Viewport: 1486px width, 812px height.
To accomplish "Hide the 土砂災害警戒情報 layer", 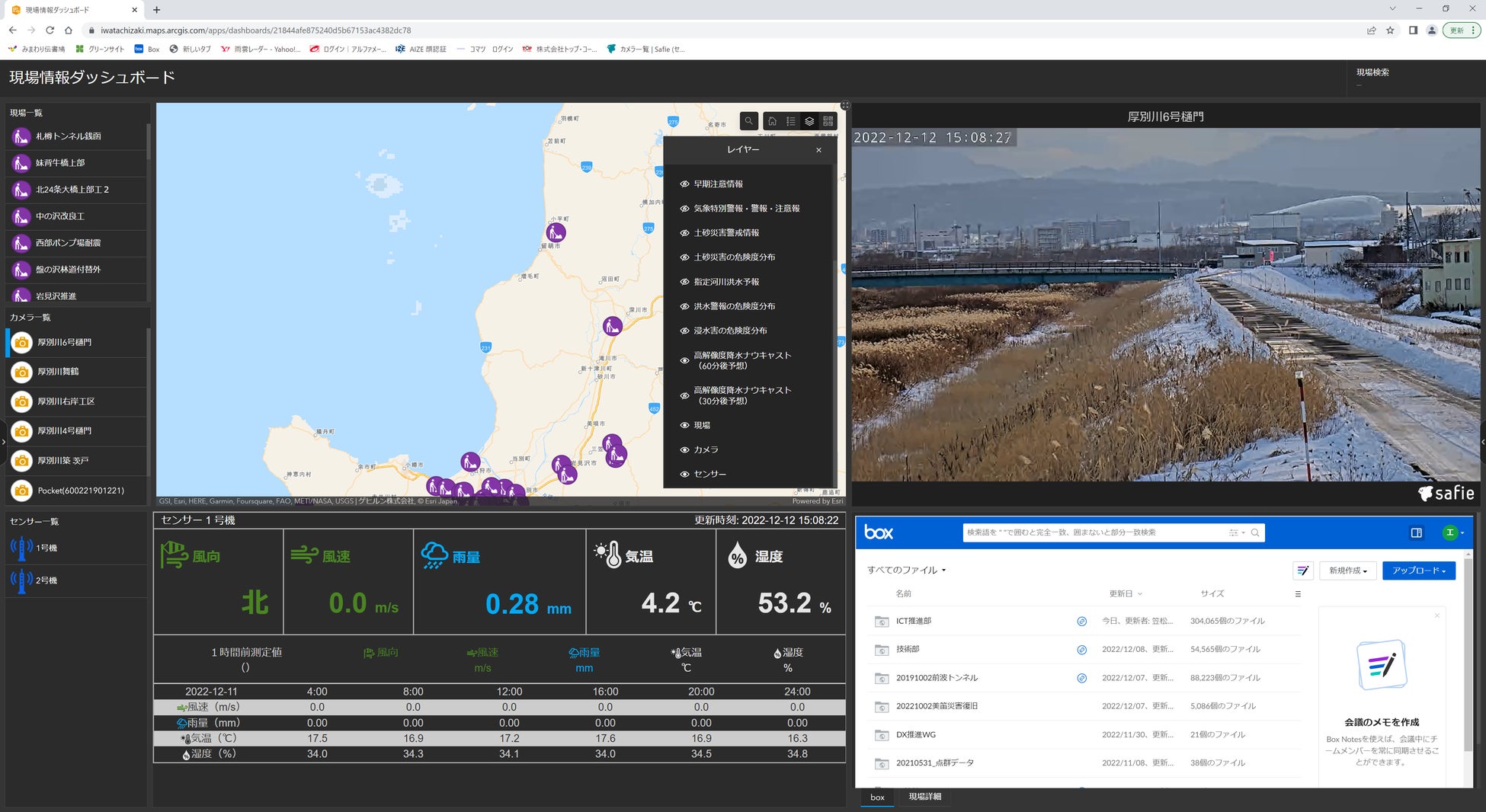I will click(684, 233).
